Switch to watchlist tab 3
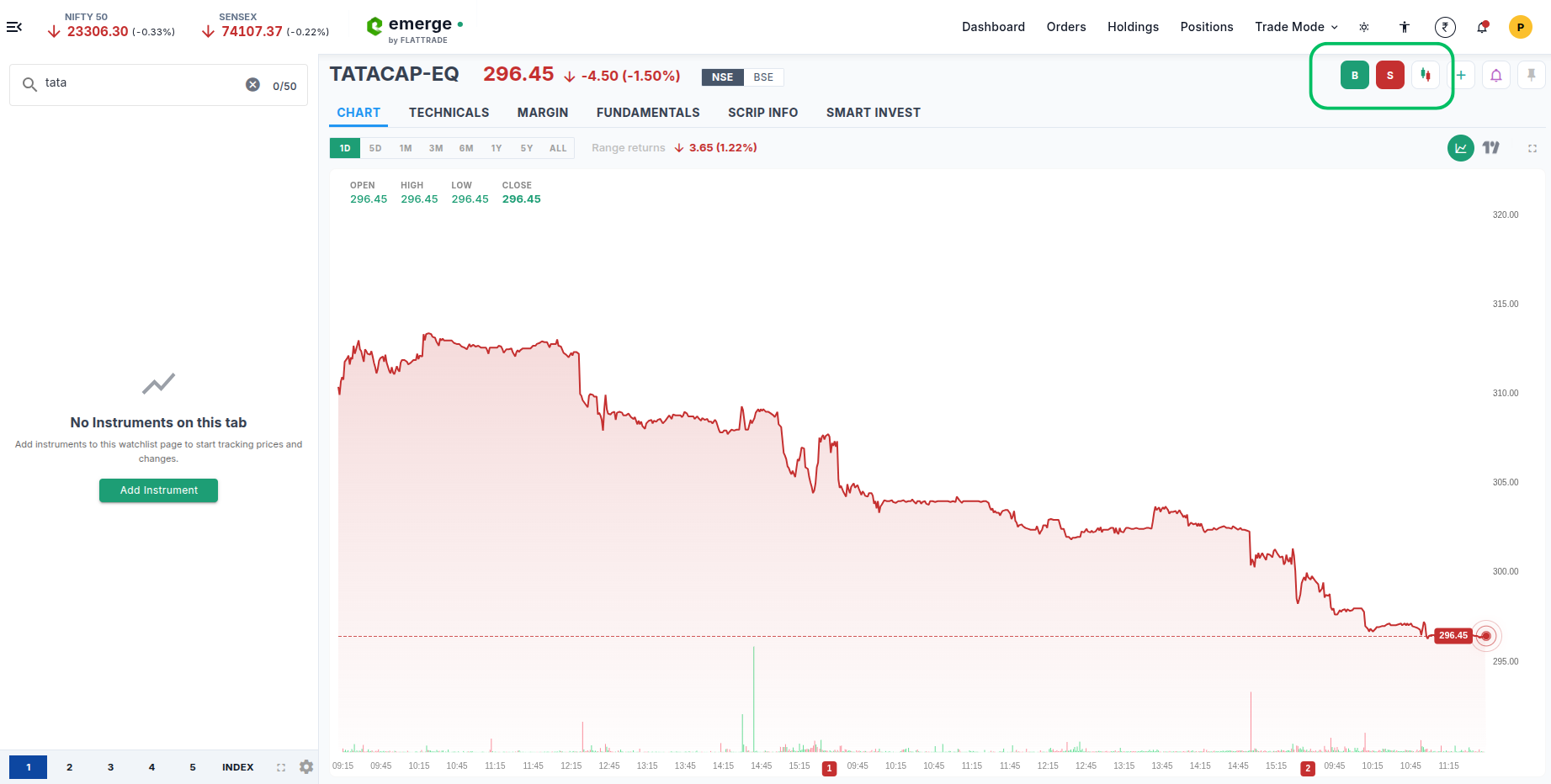This screenshot has width=1551, height=784. pos(110,767)
